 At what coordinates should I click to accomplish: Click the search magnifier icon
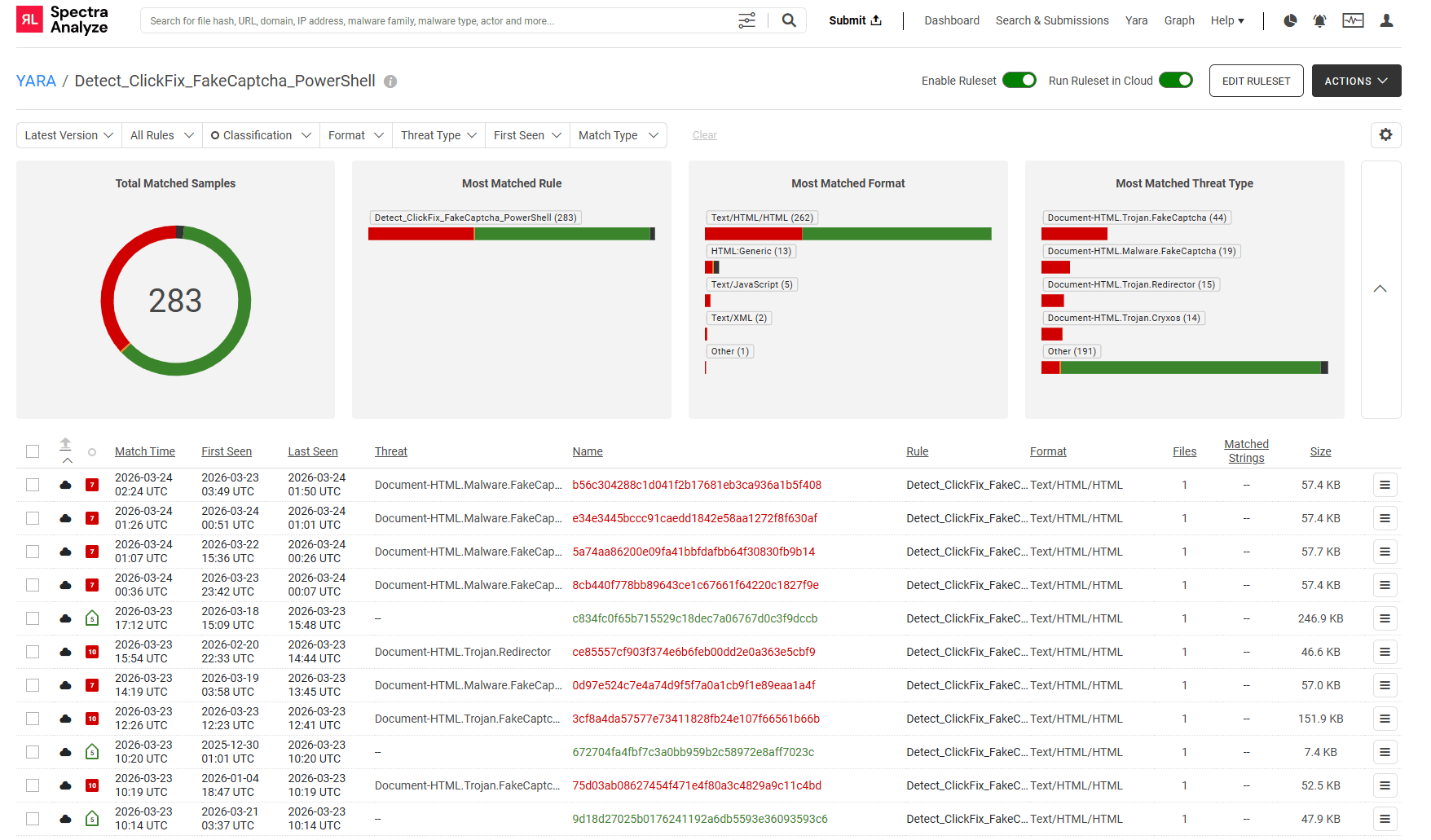(787, 20)
